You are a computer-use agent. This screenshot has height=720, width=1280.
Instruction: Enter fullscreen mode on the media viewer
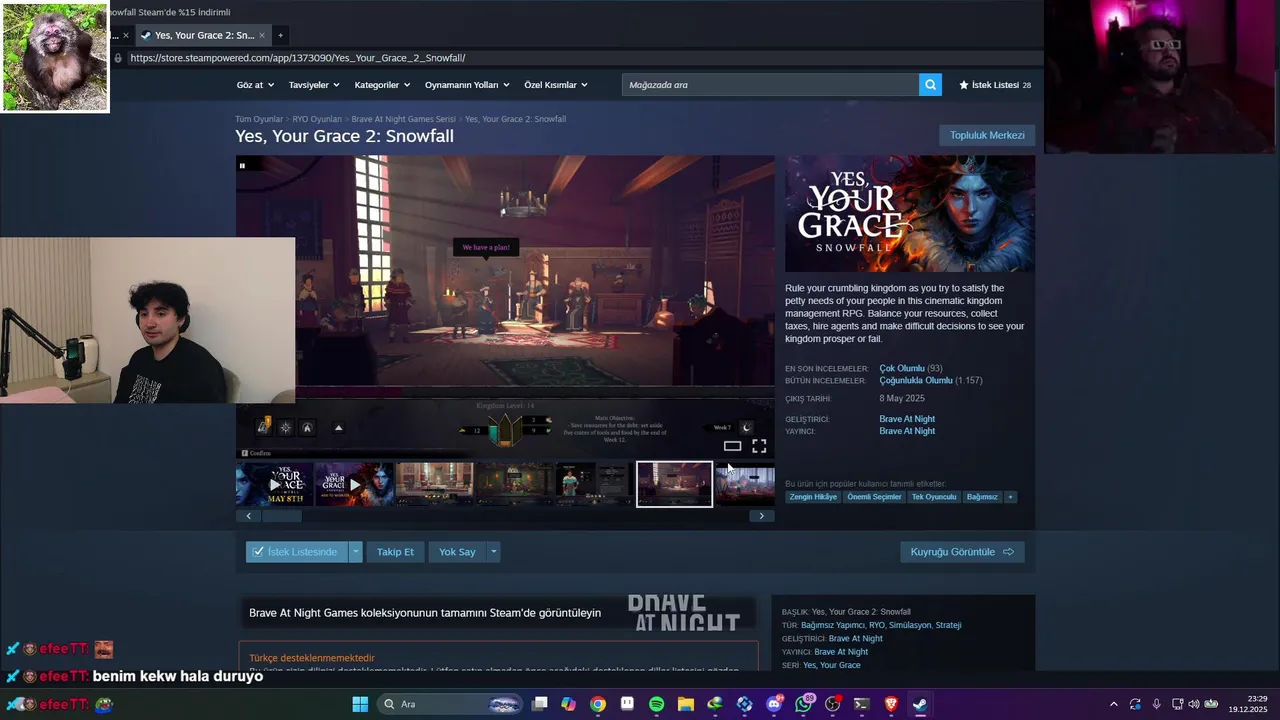tap(759, 446)
